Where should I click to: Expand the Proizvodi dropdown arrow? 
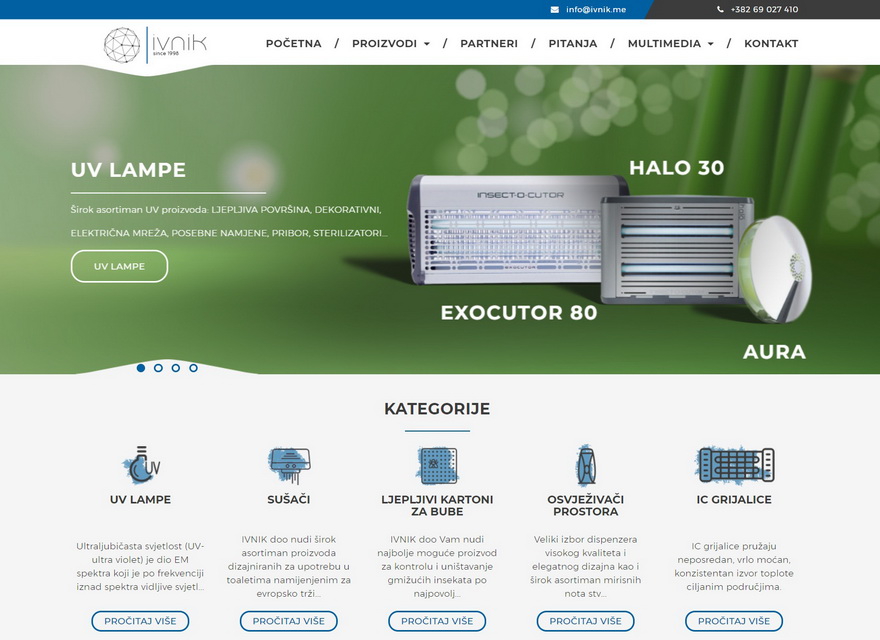427,44
